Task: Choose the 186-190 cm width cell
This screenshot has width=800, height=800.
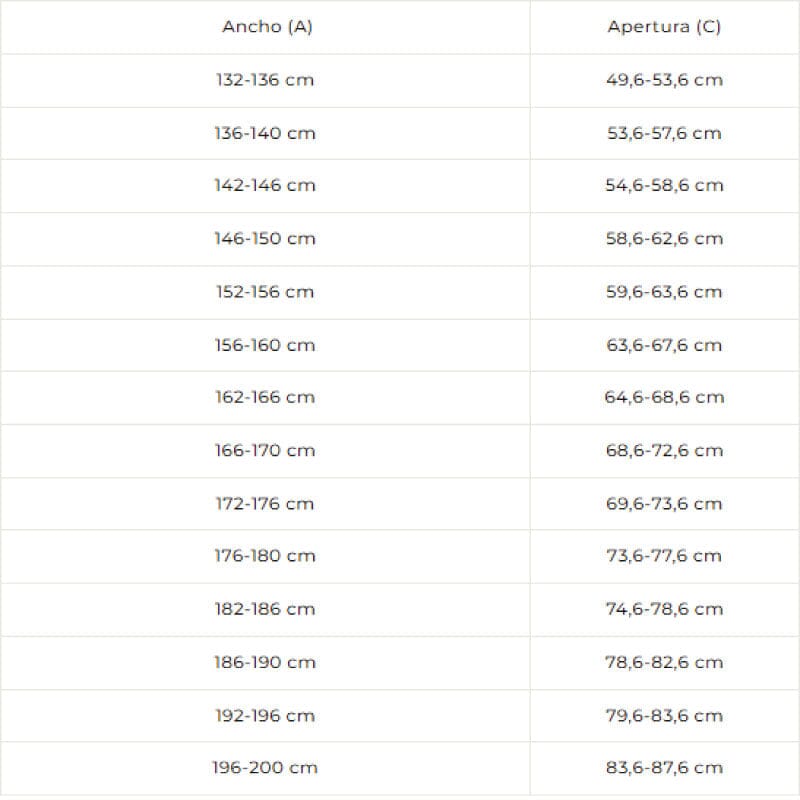Action: (265, 662)
